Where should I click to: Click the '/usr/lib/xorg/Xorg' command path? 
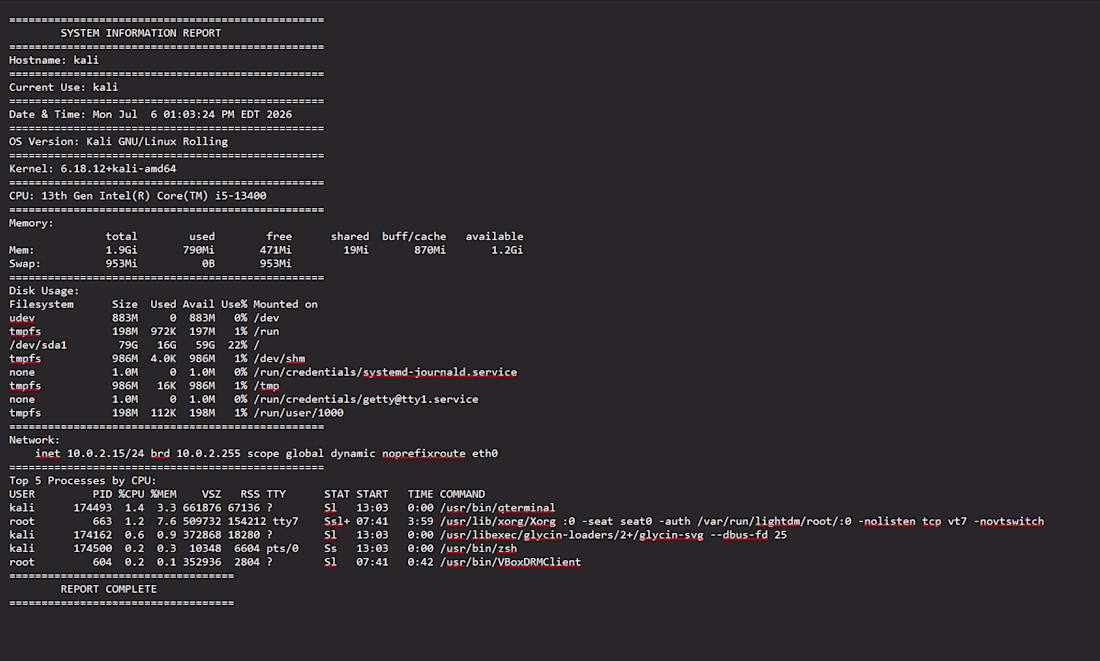pos(497,521)
